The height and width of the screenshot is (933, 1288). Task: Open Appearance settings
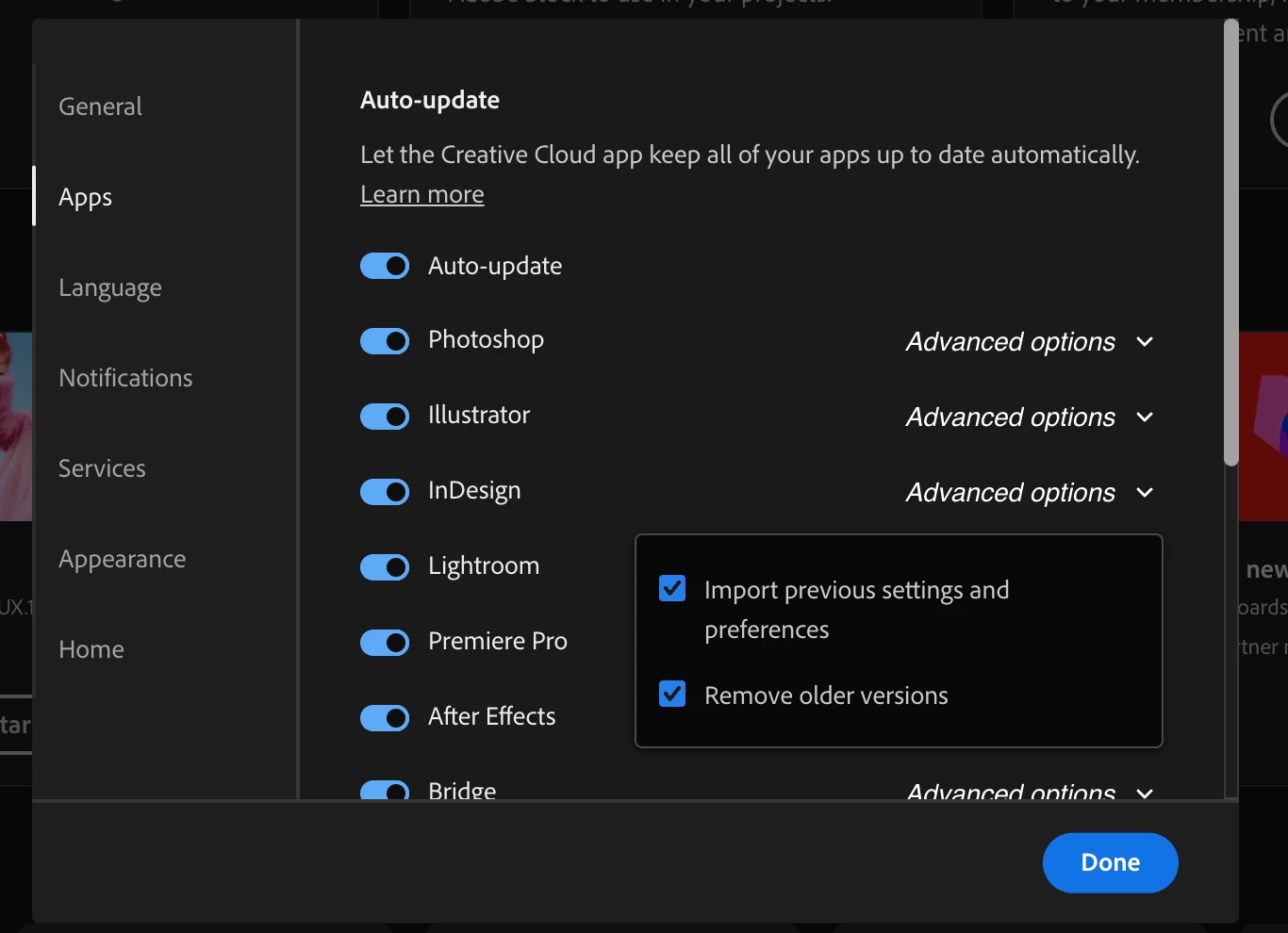[x=123, y=559]
